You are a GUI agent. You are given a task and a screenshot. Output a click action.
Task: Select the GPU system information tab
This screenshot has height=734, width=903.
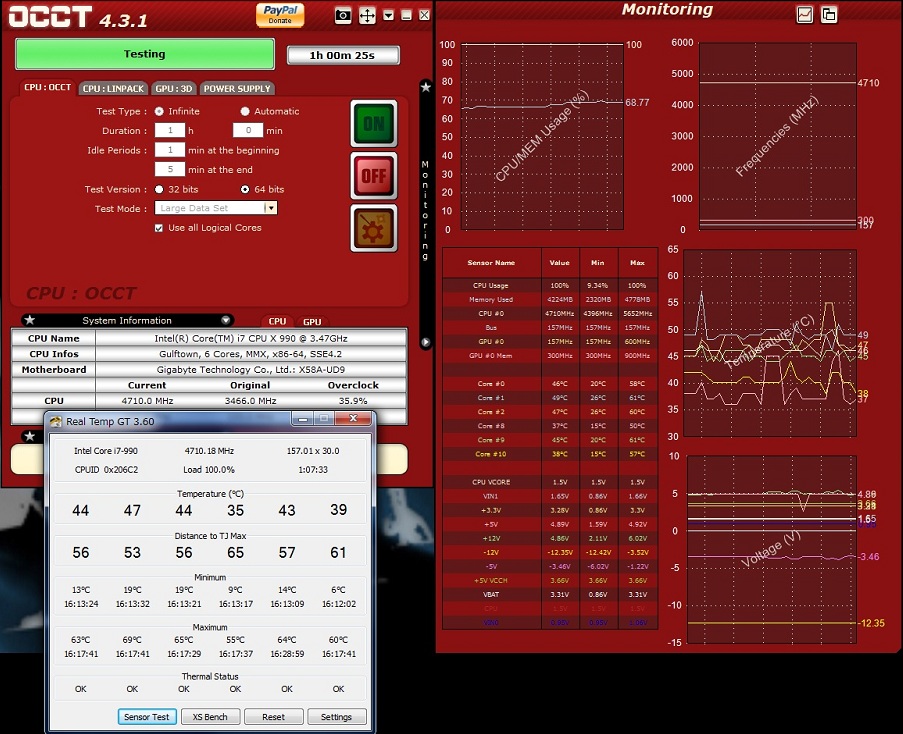[312, 322]
